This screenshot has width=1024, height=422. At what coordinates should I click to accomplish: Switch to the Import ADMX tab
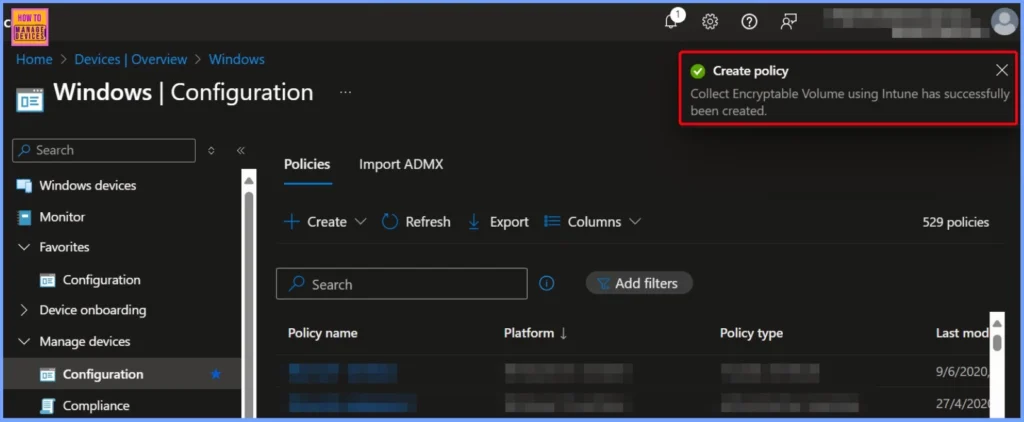click(x=401, y=165)
